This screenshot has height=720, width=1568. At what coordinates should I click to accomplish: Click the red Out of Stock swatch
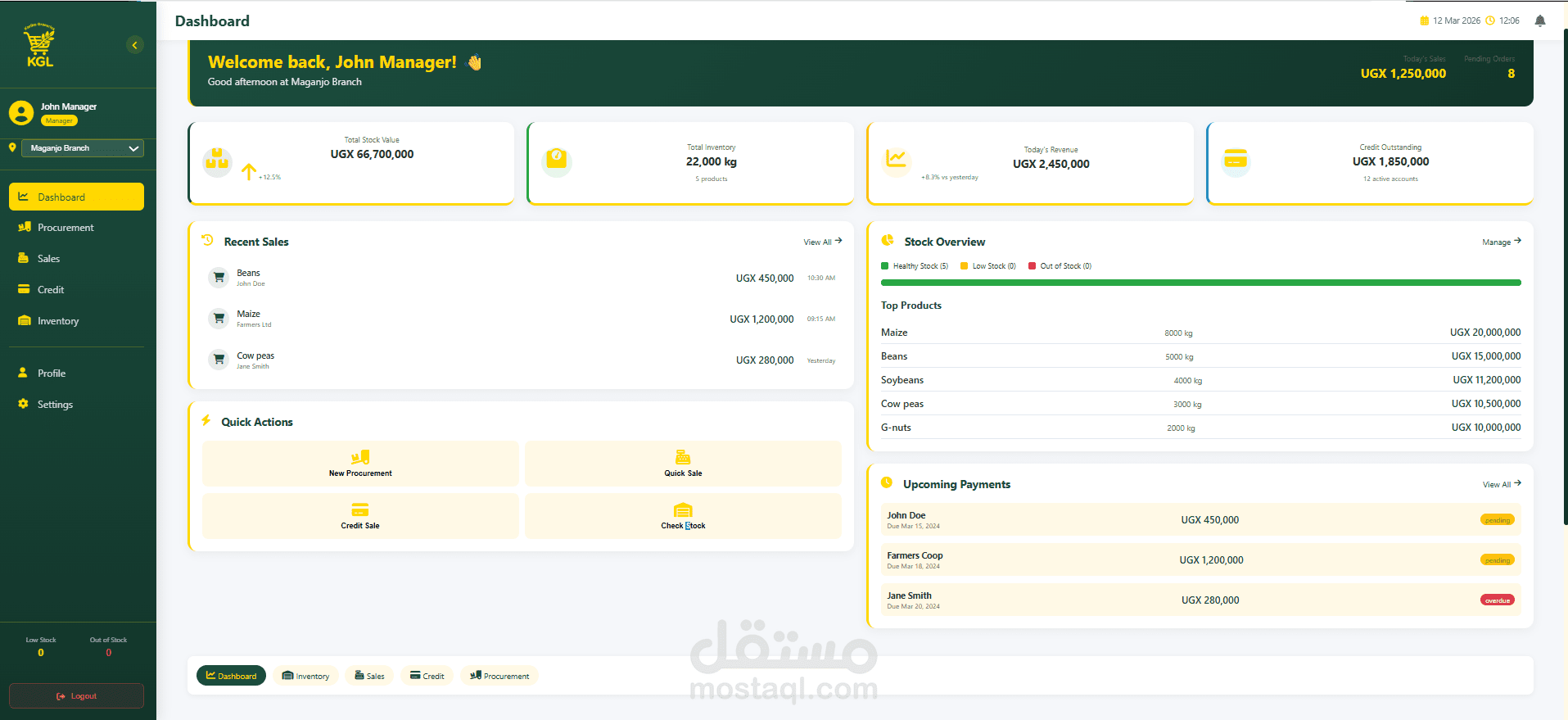pos(1032,265)
